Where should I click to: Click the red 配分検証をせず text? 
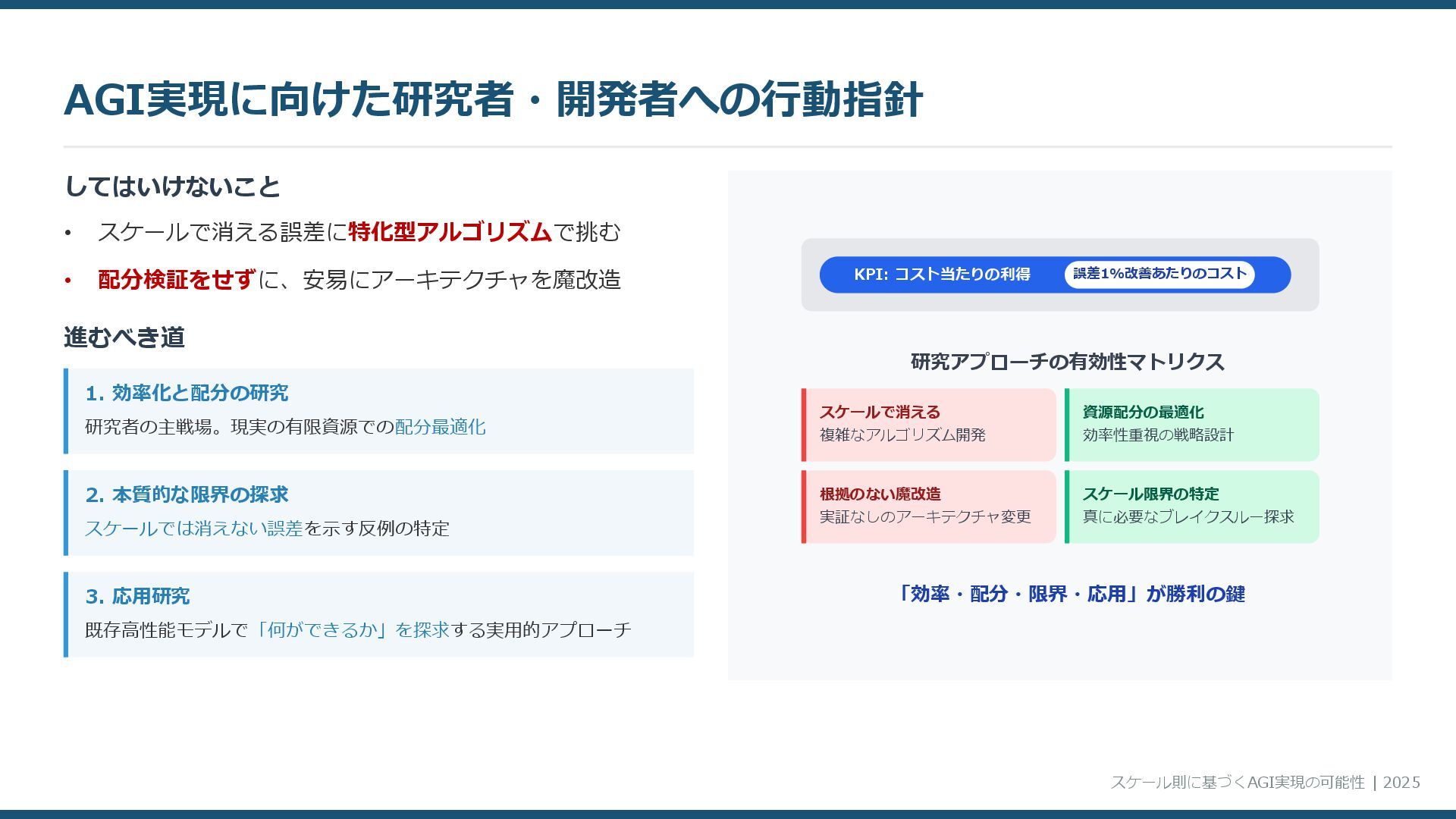coord(177,280)
